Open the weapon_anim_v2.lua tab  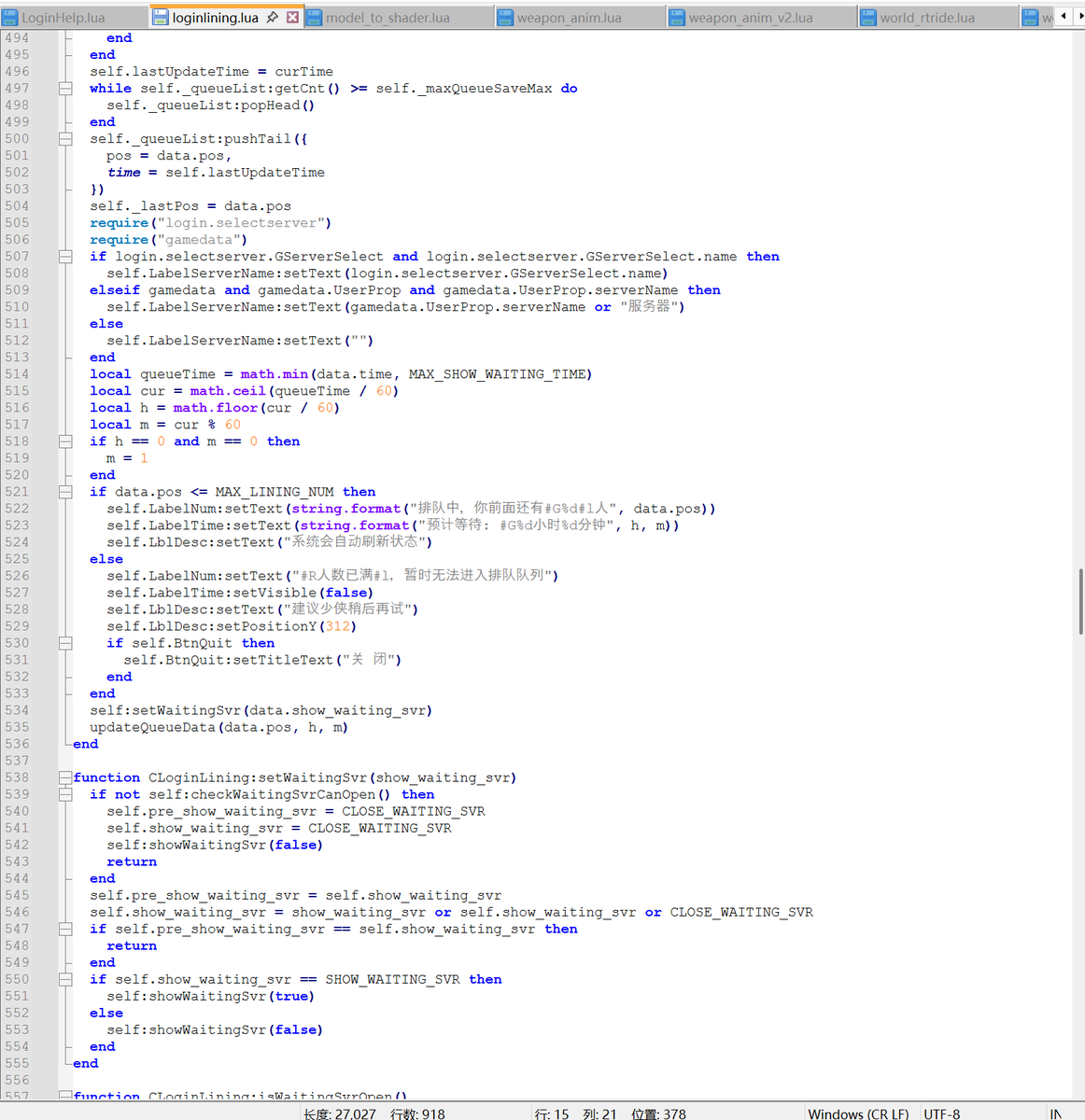click(761, 18)
